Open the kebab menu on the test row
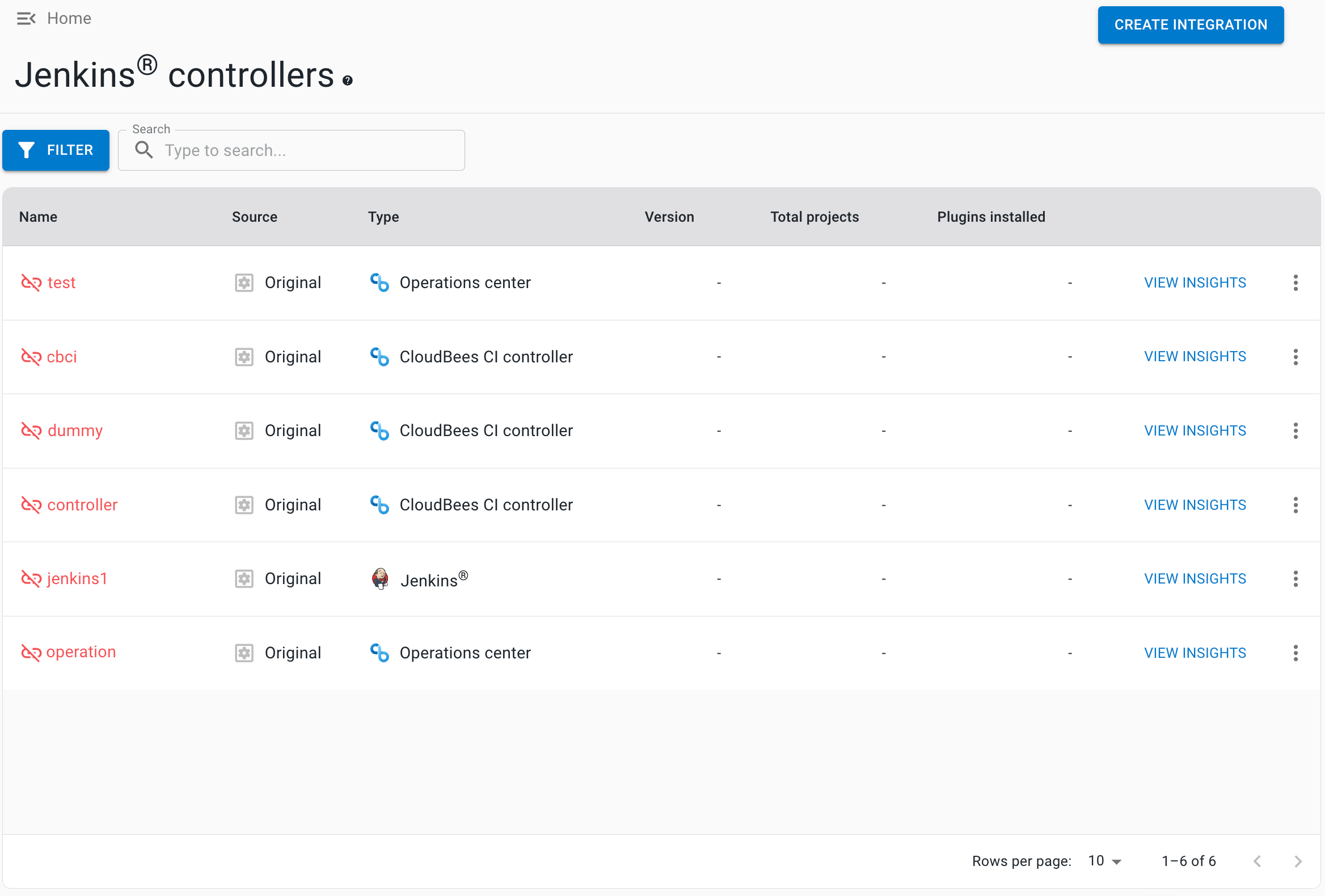1325x896 pixels. 1296,282
